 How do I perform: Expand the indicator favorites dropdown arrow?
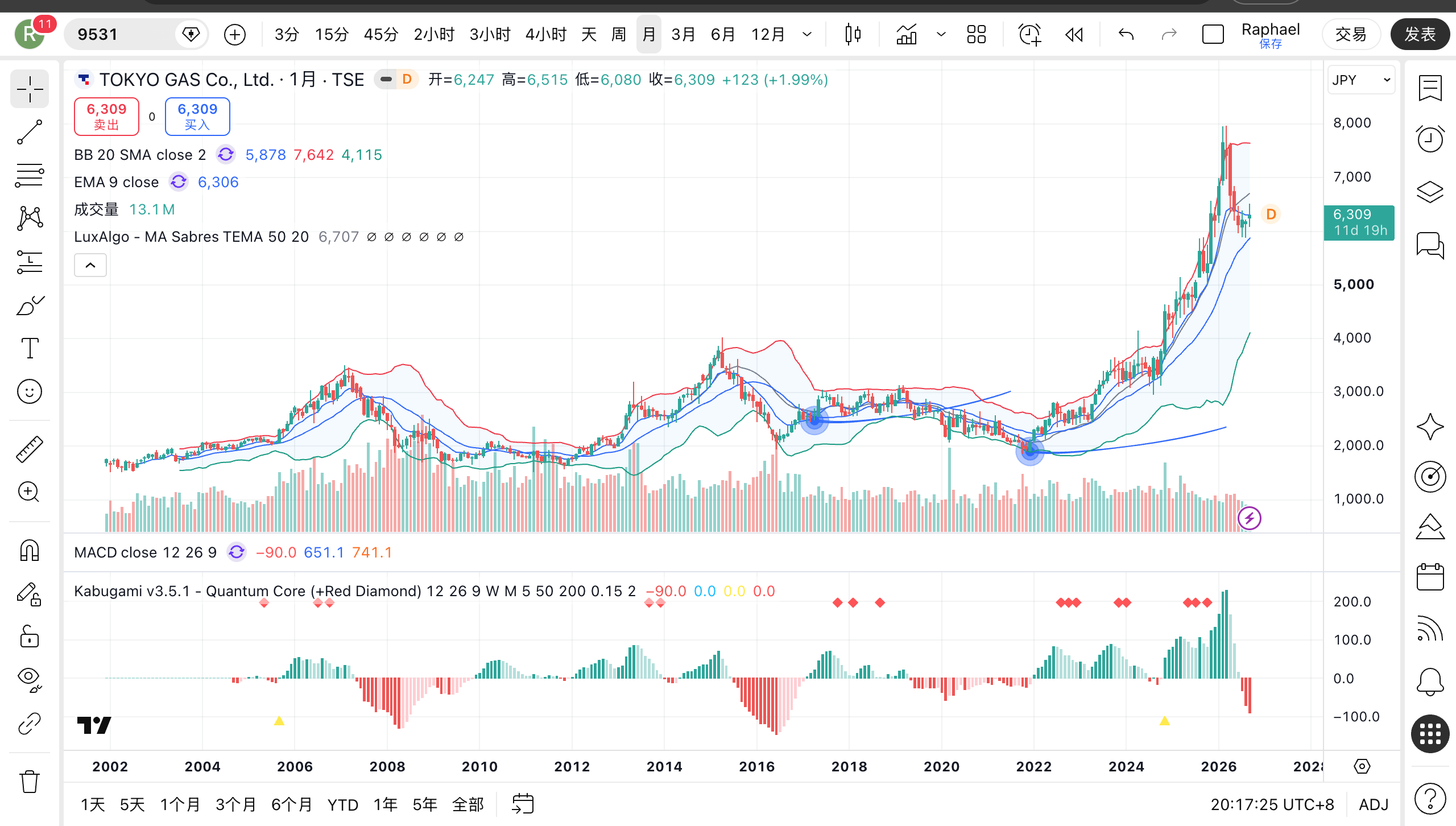941,34
